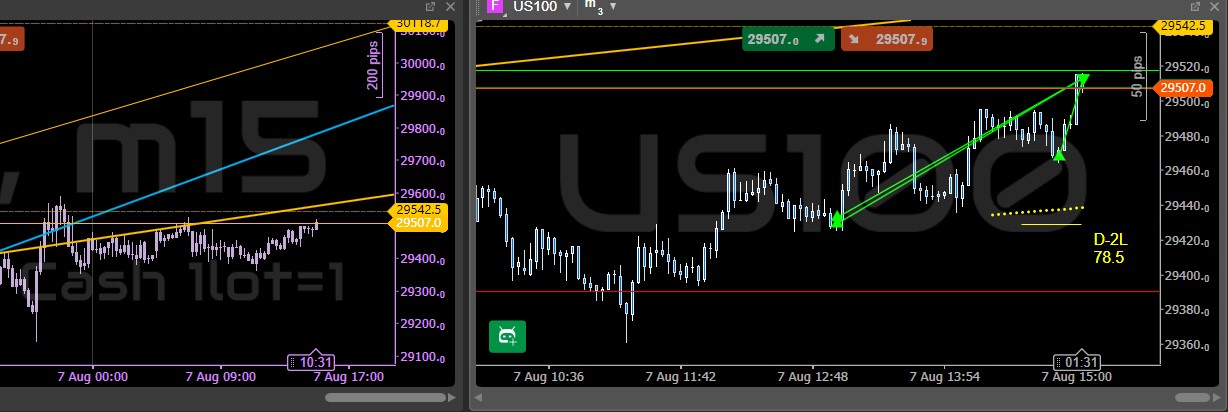
Task: Click the 200 pips scale ruler on m15 chart
Action: coord(374,66)
